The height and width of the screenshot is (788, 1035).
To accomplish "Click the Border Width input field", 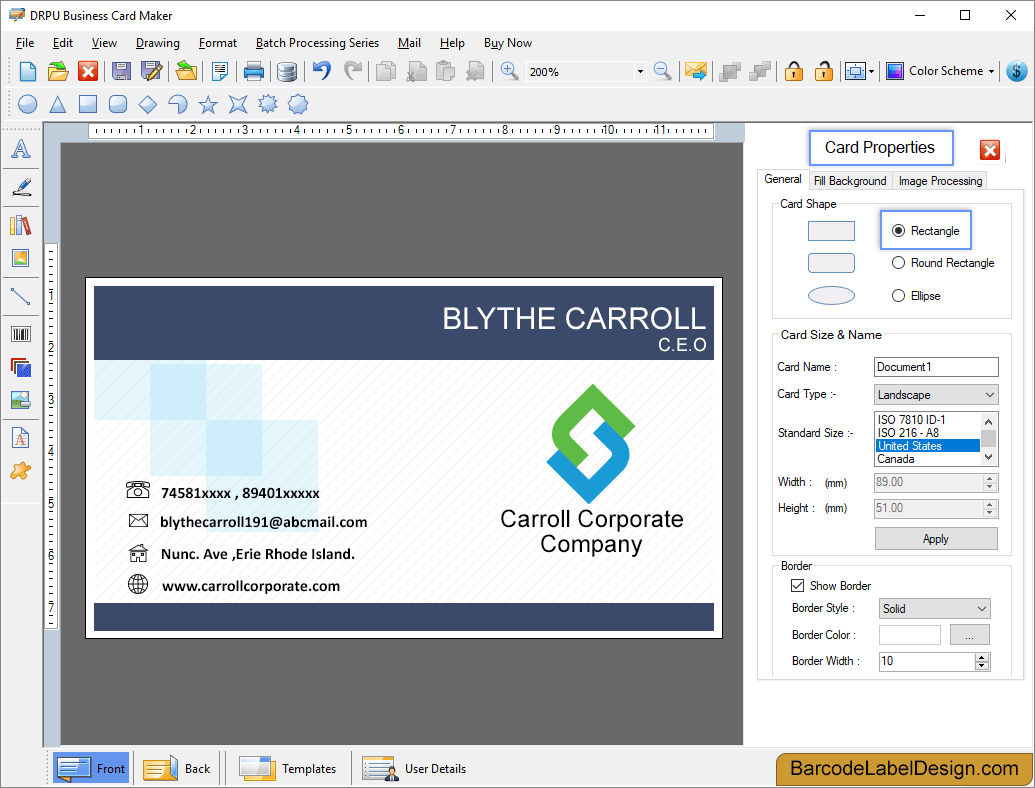I will point(927,661).
